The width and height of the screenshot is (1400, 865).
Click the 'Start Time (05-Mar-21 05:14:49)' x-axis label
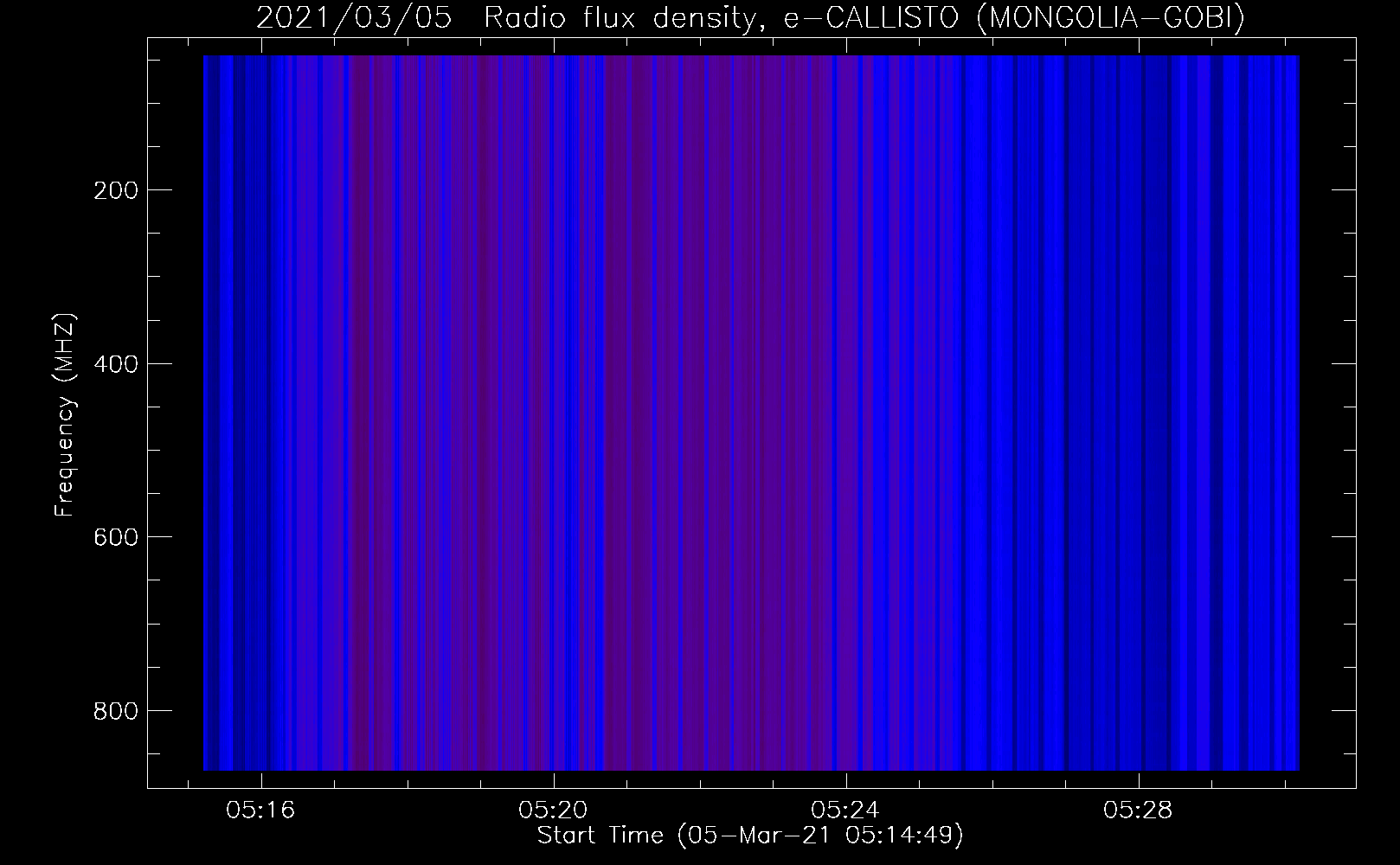coord(750,836)
